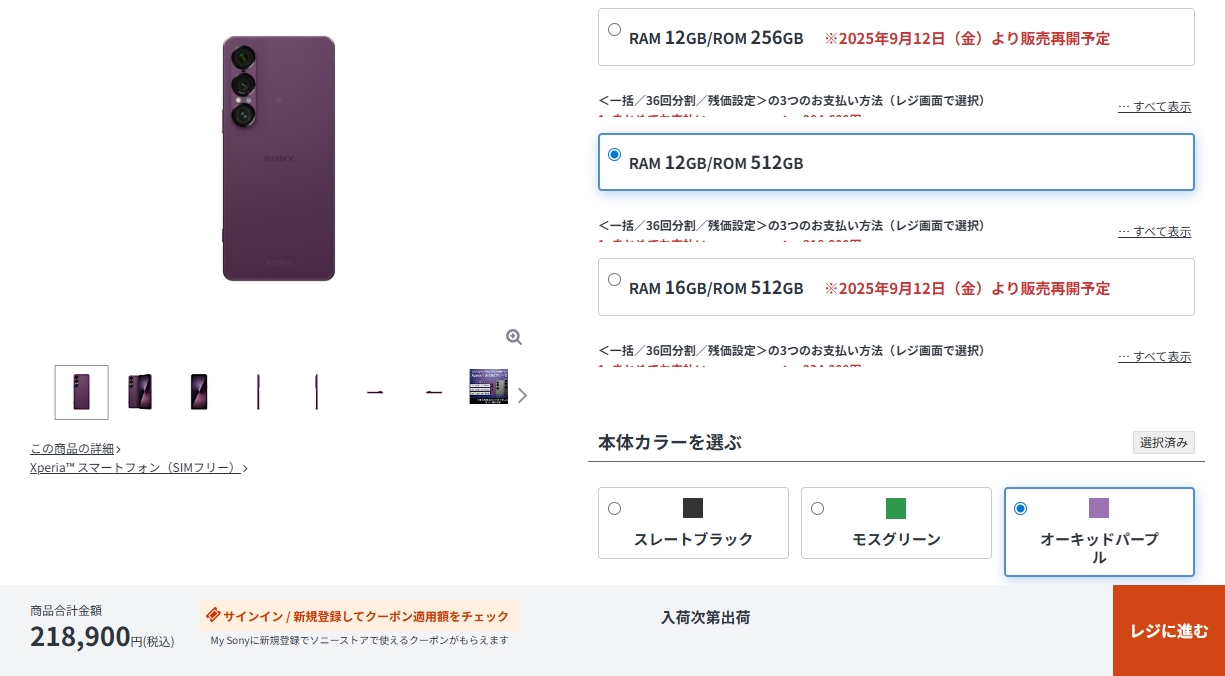
Task: Click the 選択済み badge next to color heading
Action: (x=1164, y=442)
